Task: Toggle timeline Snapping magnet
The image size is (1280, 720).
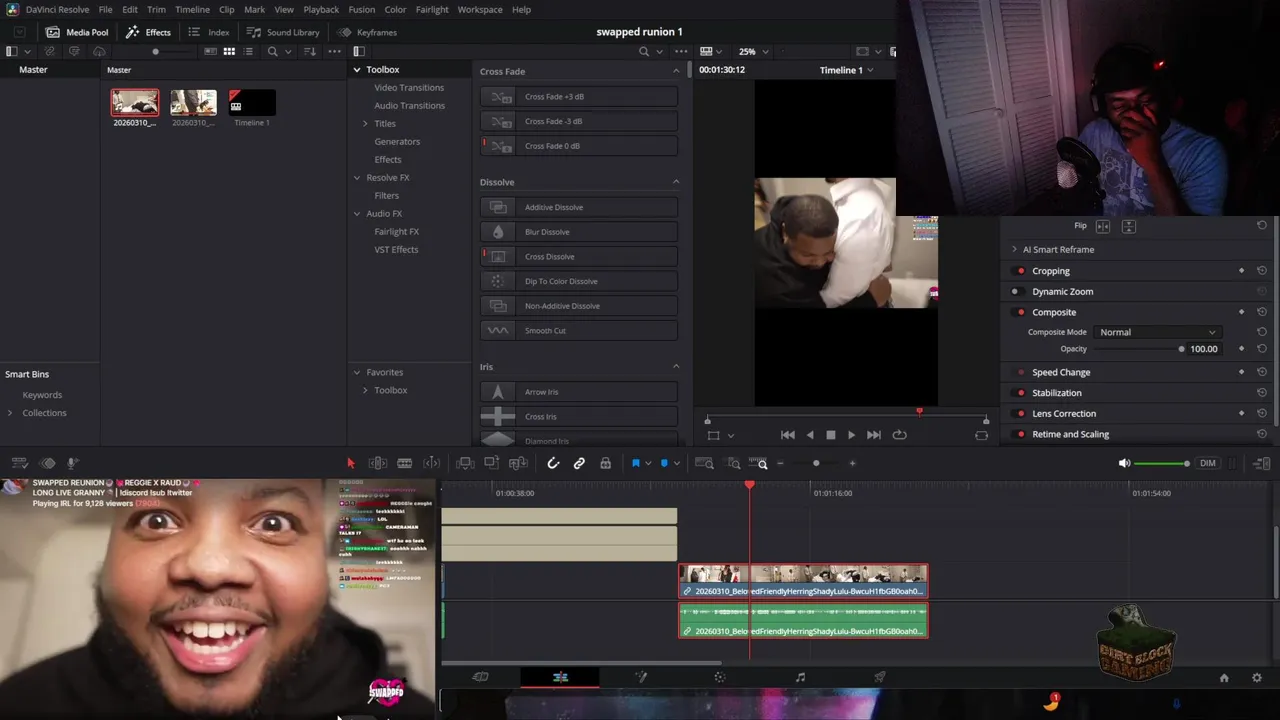Action: tap(553, 463)
